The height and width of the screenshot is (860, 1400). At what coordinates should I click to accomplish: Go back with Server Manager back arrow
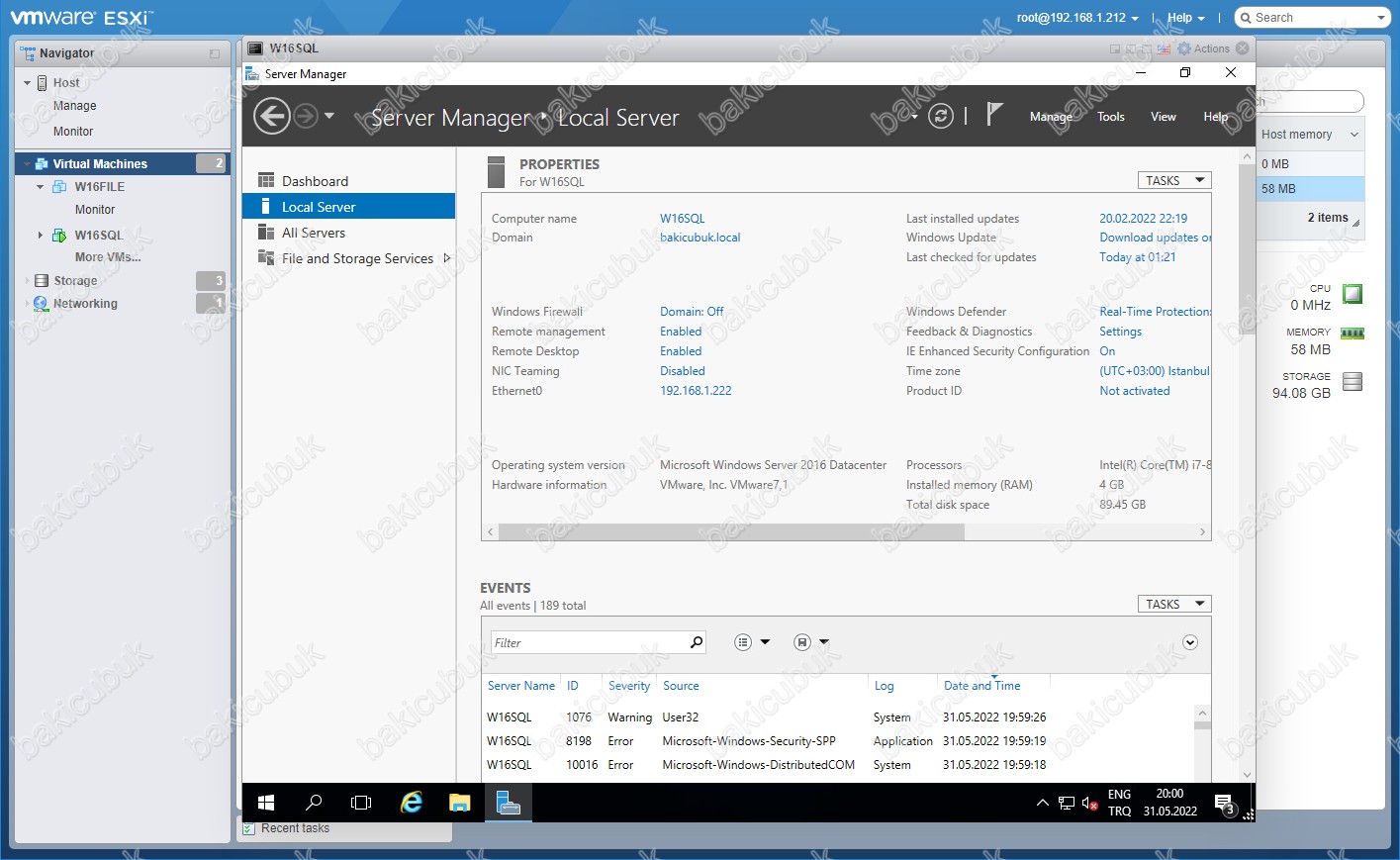[x=272, y=117]
